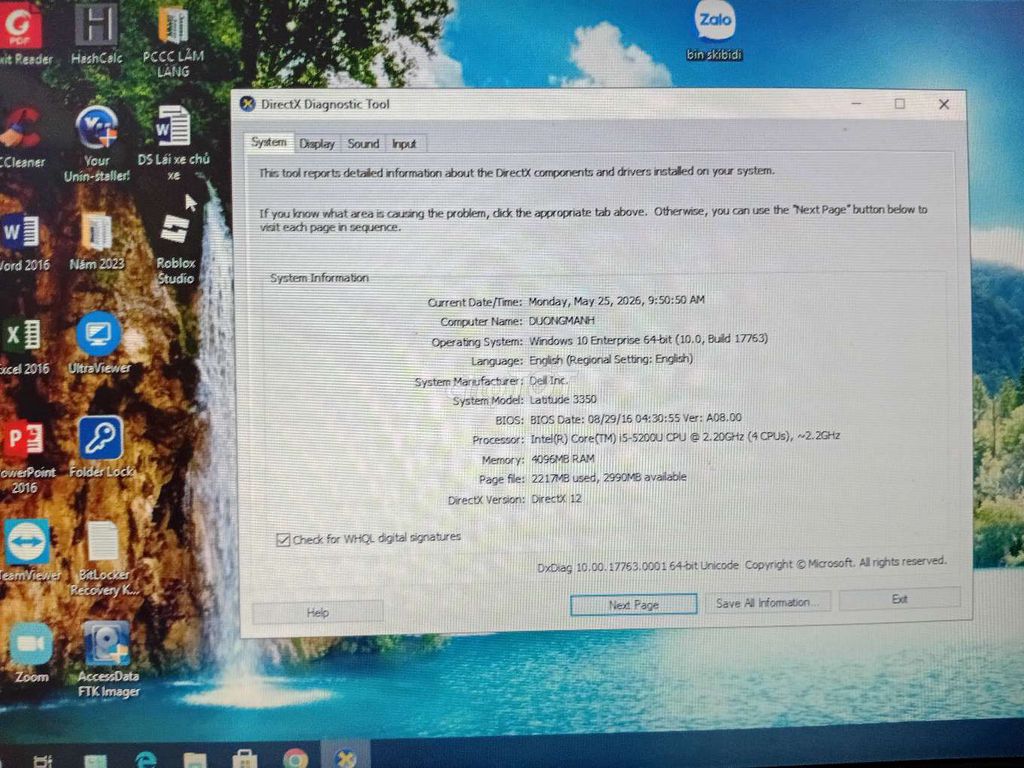Viewport: 1024px width, 768px height.
Task: Click the Language value English
Action: point(611,359)
